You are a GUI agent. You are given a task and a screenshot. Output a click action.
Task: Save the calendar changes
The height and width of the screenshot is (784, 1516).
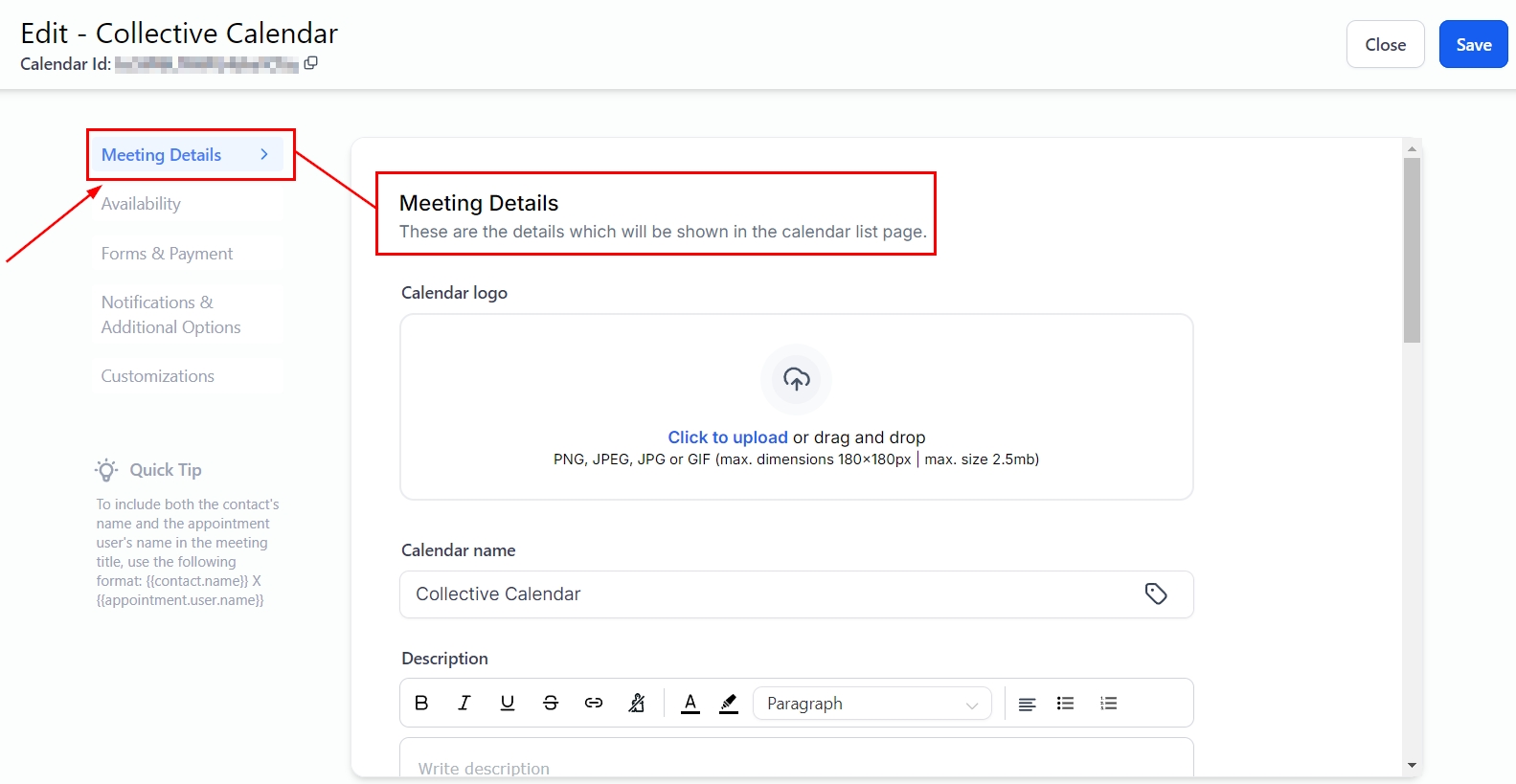pos(1473,45)
